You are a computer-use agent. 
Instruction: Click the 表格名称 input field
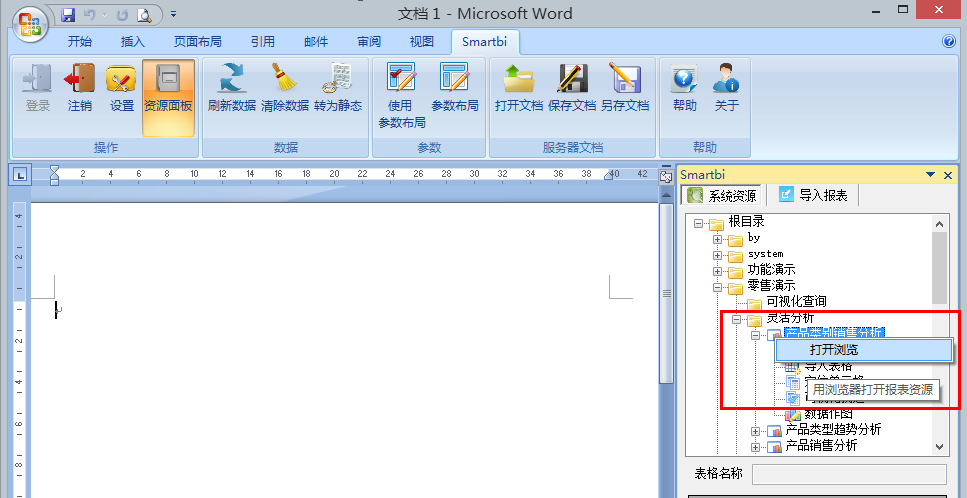click(x=849, y=475)
